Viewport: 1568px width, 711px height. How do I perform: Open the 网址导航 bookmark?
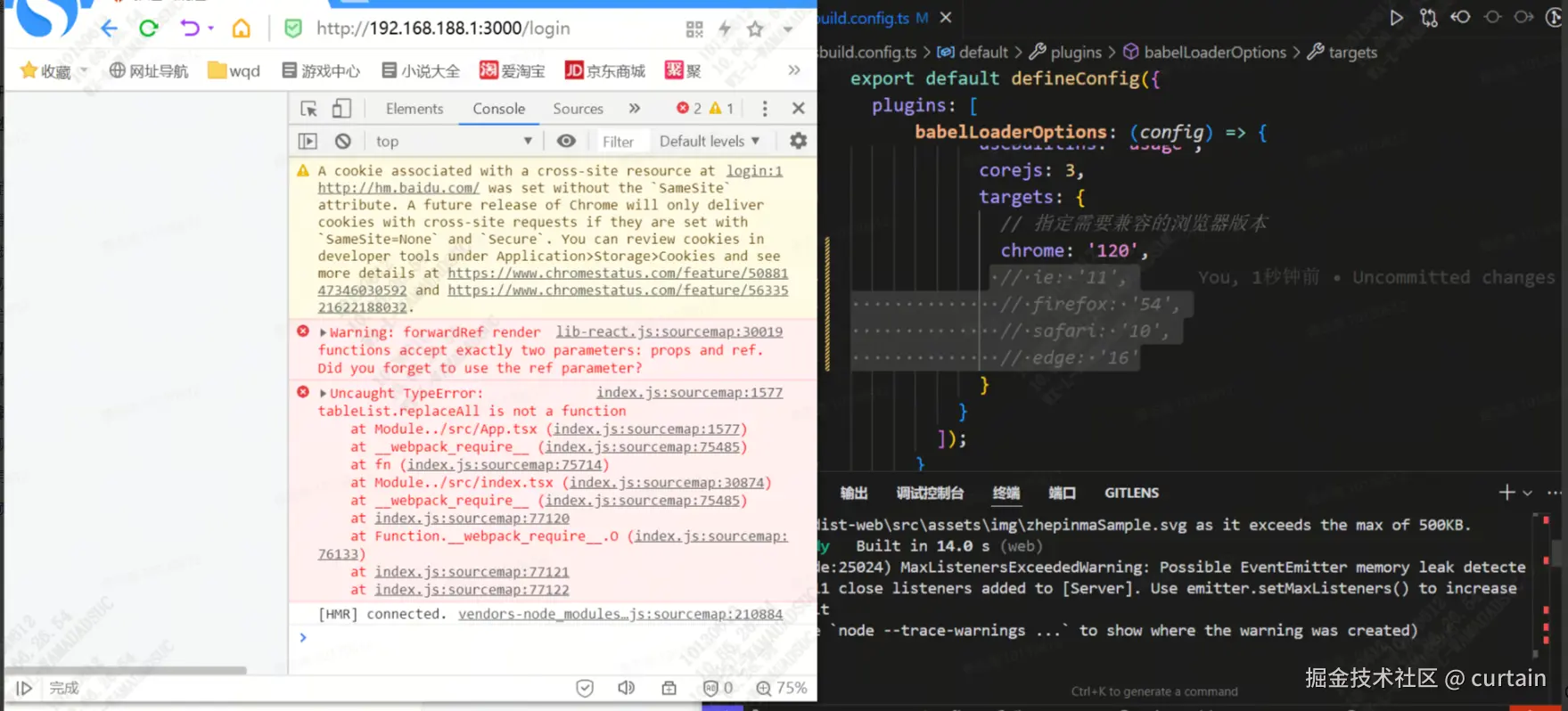(149, 70)
